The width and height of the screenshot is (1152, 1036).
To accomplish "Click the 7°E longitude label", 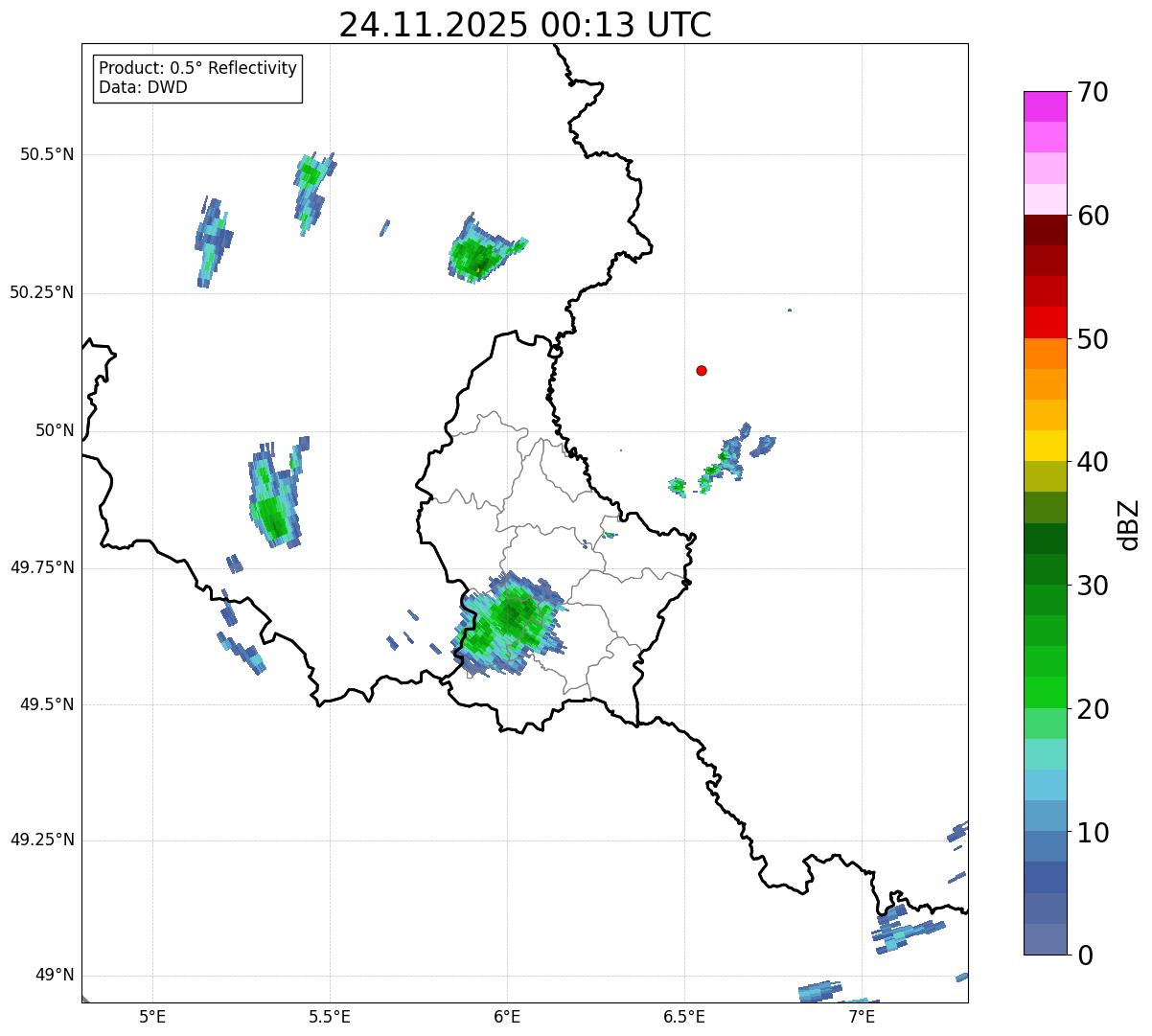I will pos(862,1016).
